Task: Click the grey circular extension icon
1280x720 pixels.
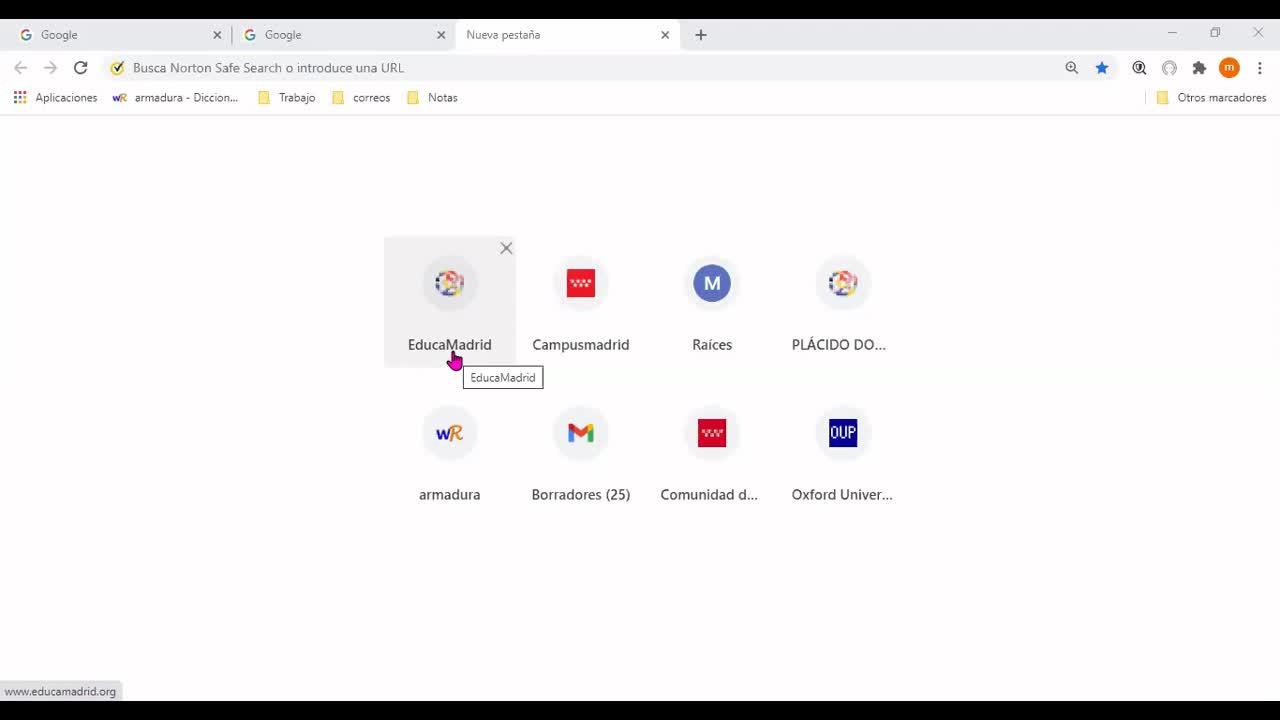Action: [x=1169, y=68]
